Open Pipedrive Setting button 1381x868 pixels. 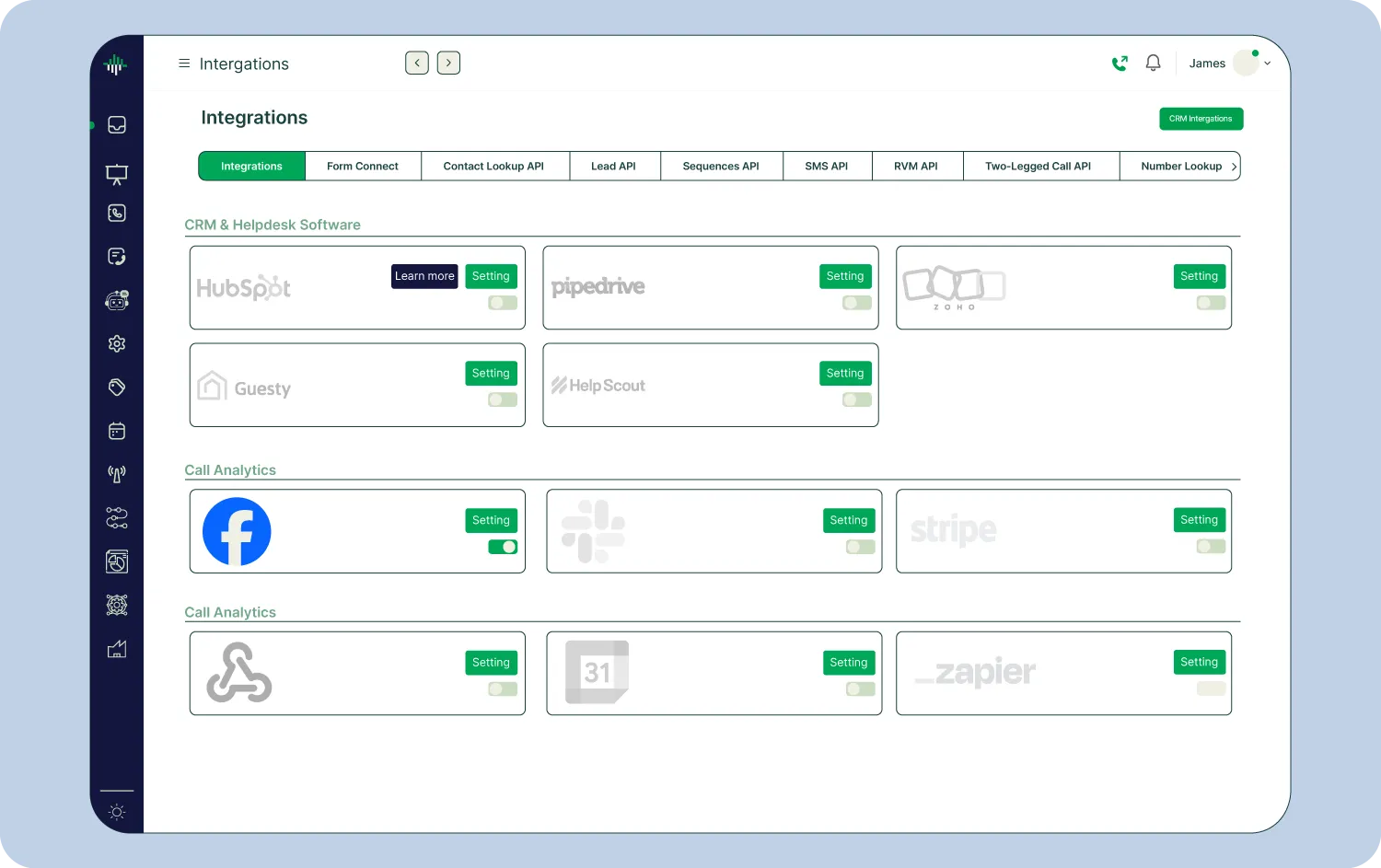[x=845, y=276]
